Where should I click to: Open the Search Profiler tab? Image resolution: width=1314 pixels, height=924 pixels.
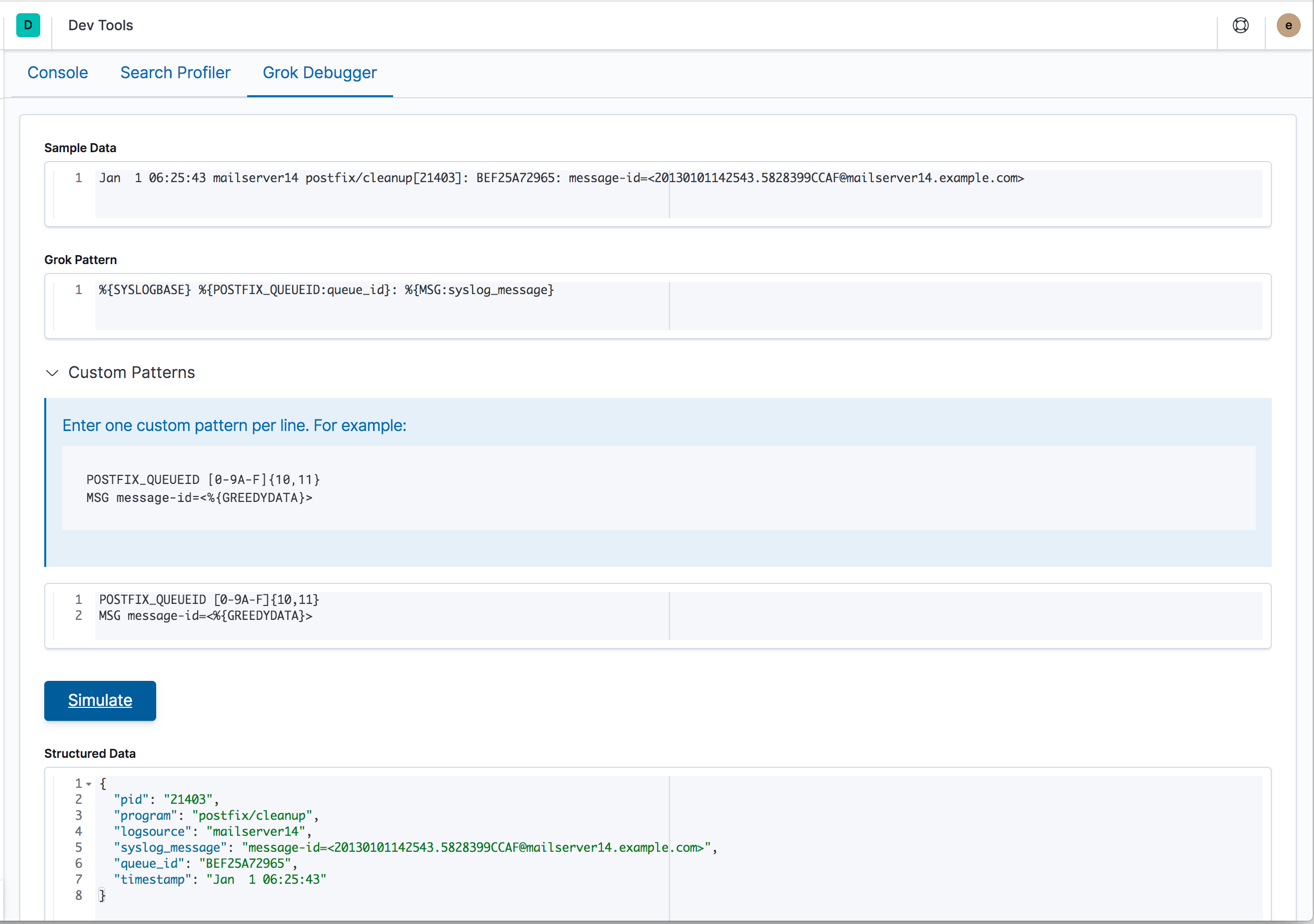[x=175, y=72]
